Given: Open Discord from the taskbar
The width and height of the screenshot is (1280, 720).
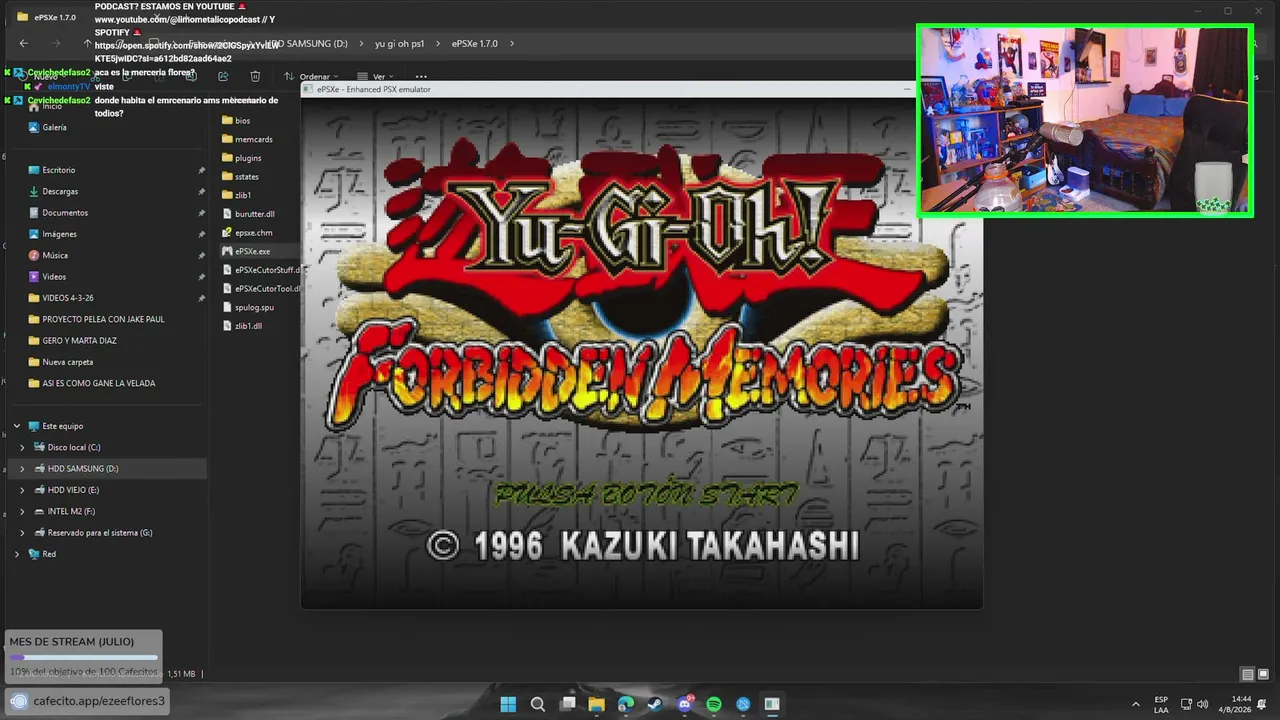Looking at the screenshot, I should point(685,704).
